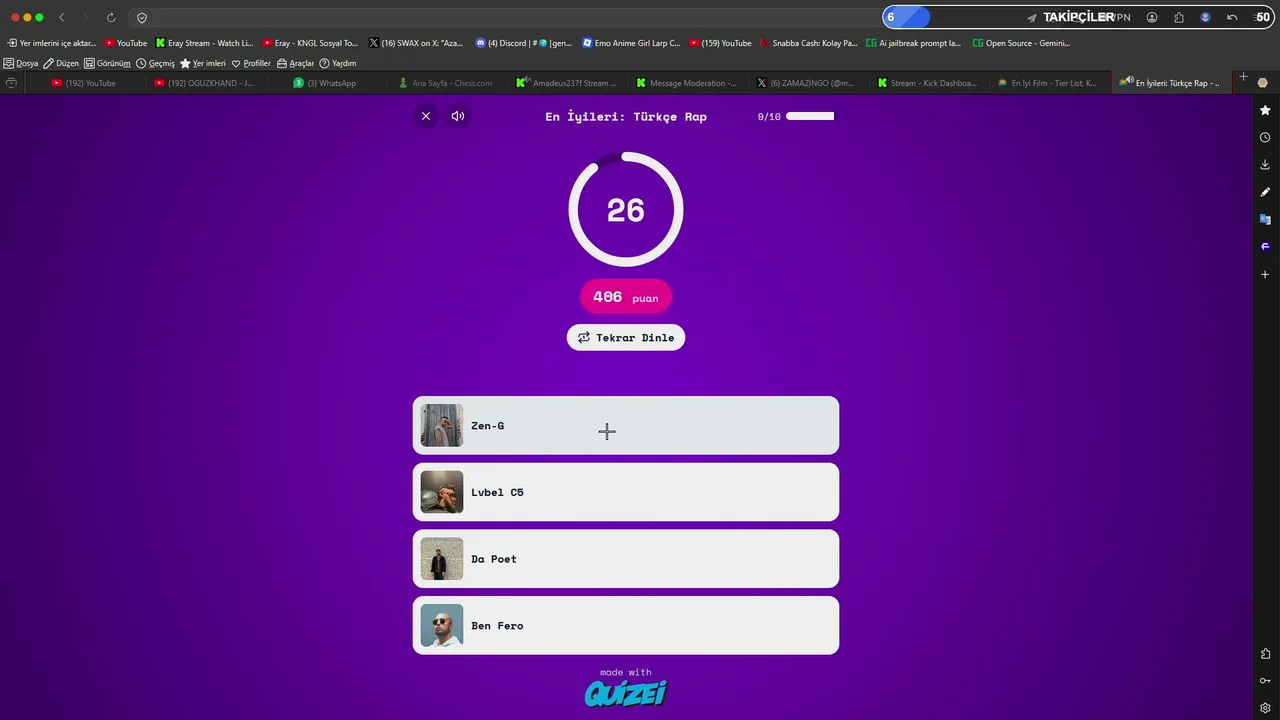Screen dimensions: 1280x720
Task: Open the Profiller menu
Action: [x=251, y=63]
